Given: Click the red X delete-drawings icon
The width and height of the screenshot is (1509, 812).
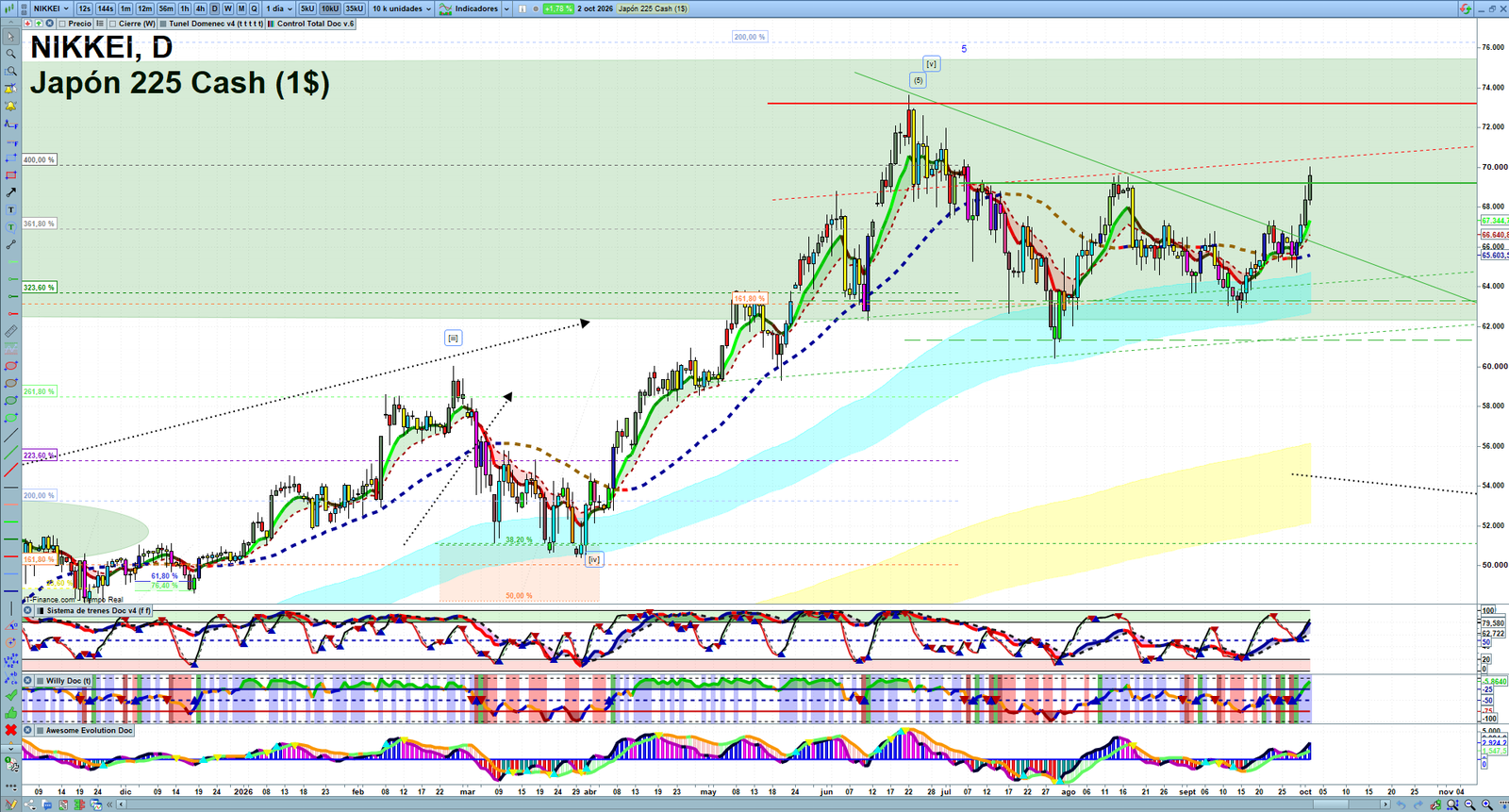Looking at the screenshot, I should 11,730.
